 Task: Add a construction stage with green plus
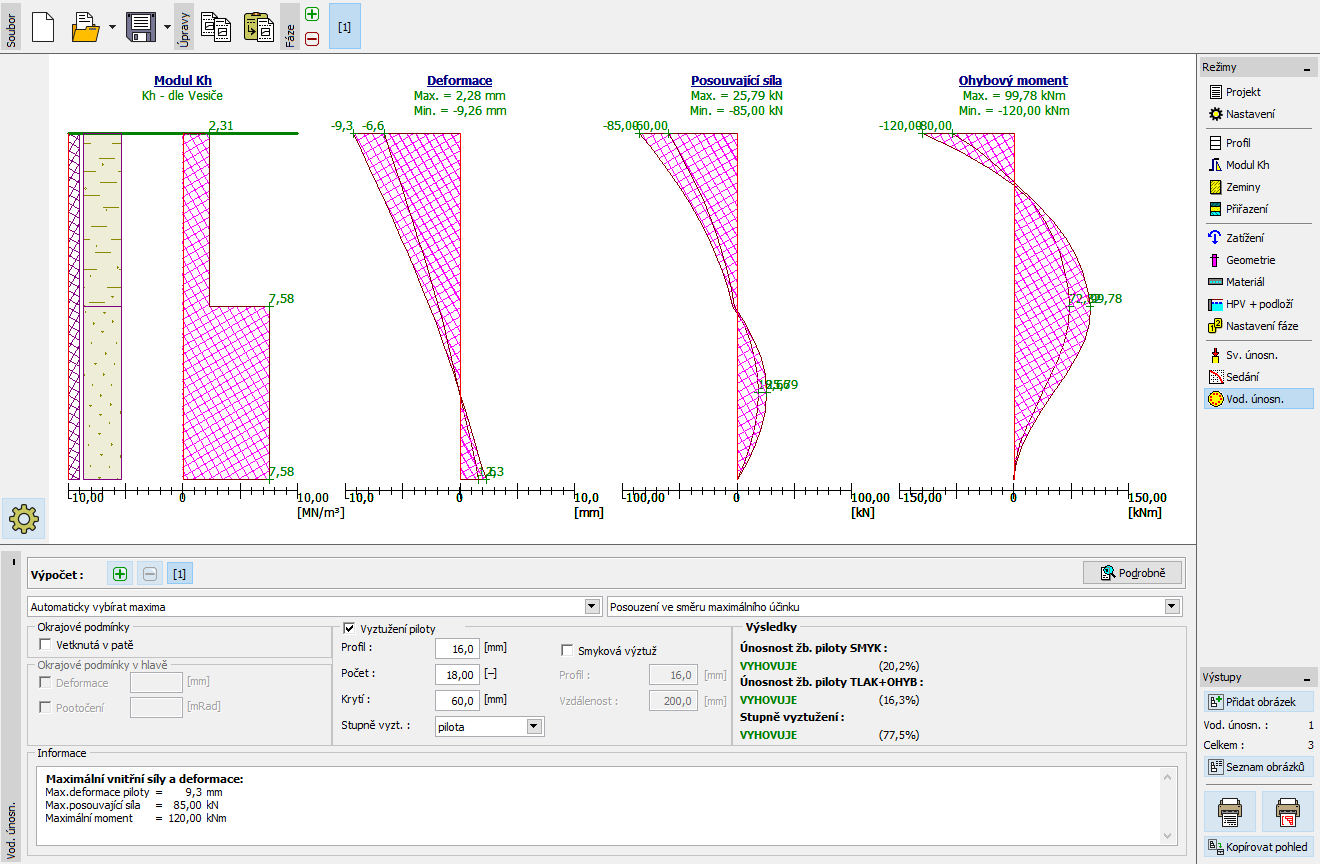pyautogui.click(x=312, y=15)
